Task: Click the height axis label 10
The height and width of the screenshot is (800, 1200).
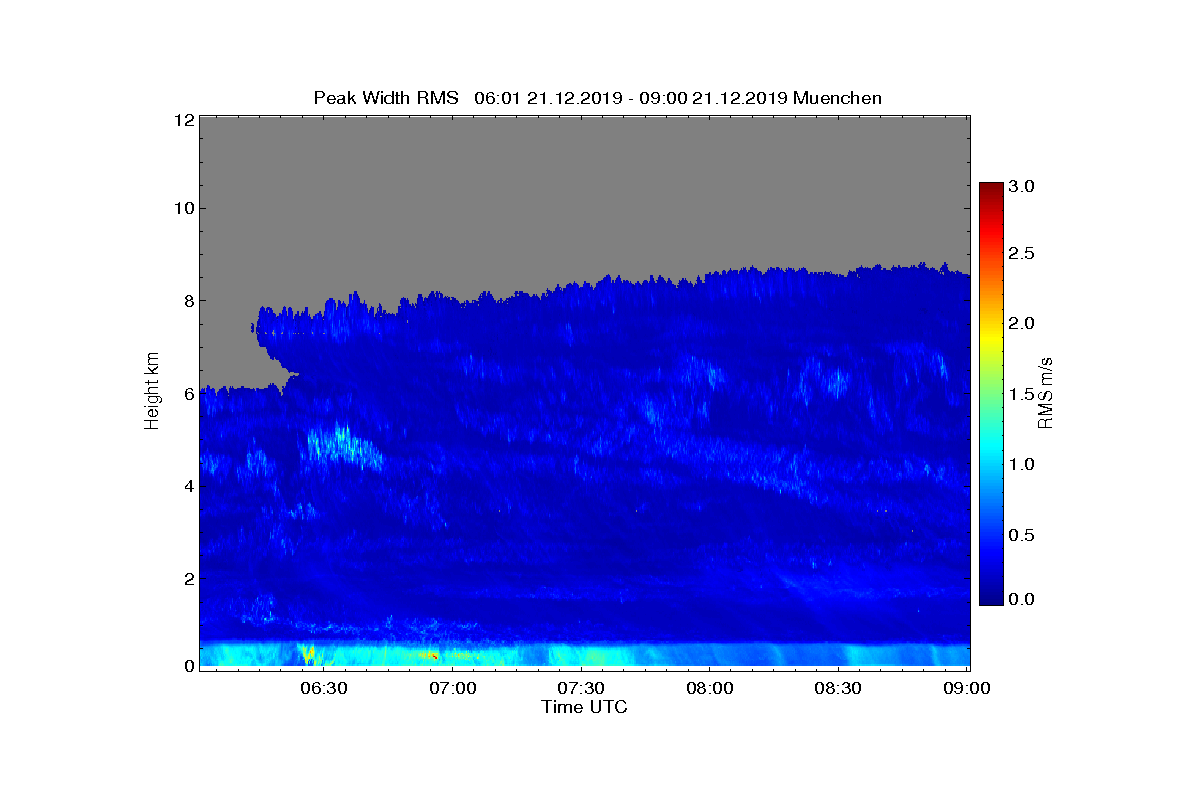Action: coord(183,208)
